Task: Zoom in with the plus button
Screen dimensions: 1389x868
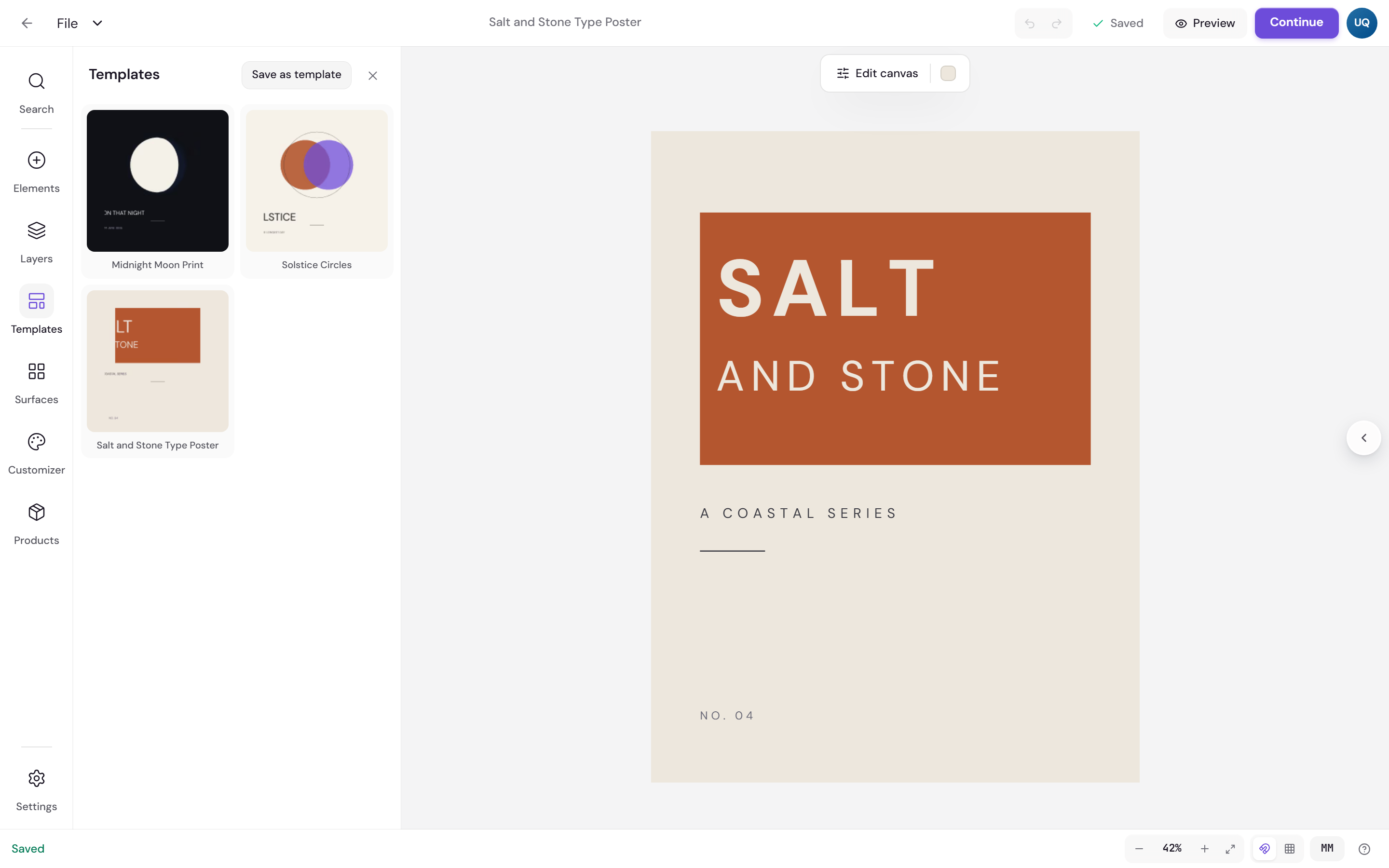Action: point(1205,849)
